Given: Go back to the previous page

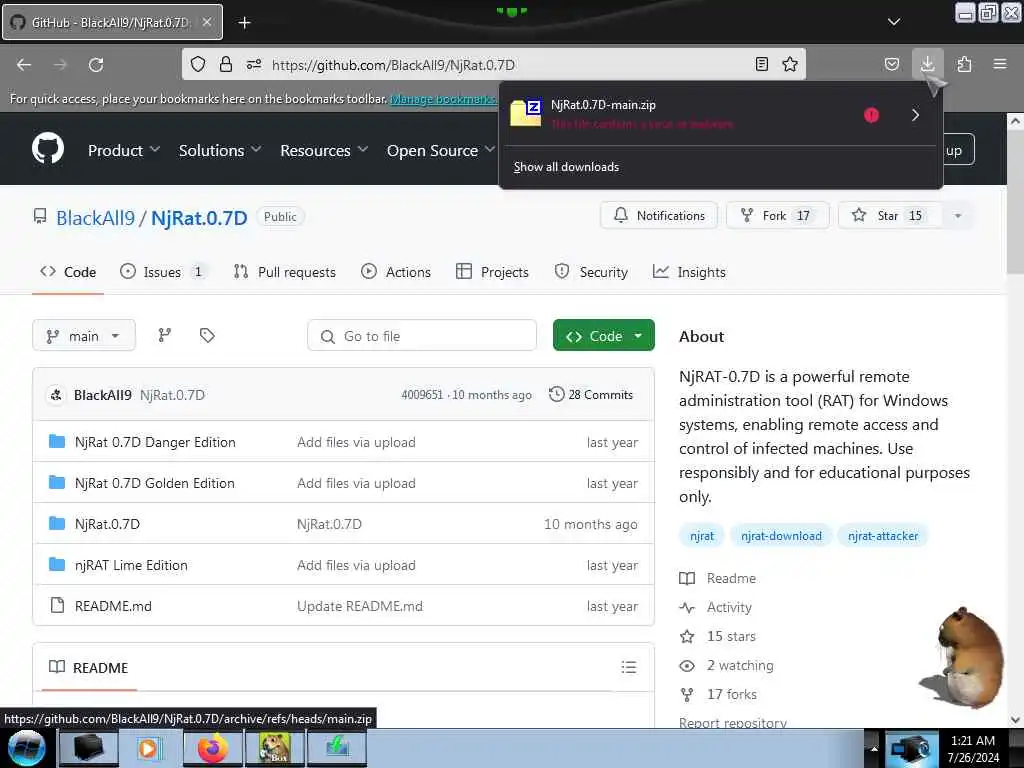Looking at the screenshot, I should pos(24,65).
